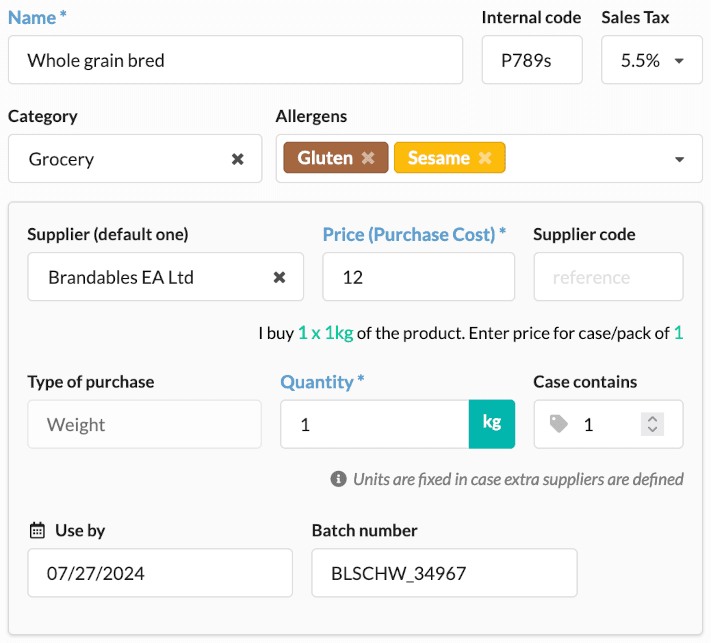This screenshot has height=643, width=711.
Task: Open the Sales Tax 5.5% dropdown
Action: point(652,60)
